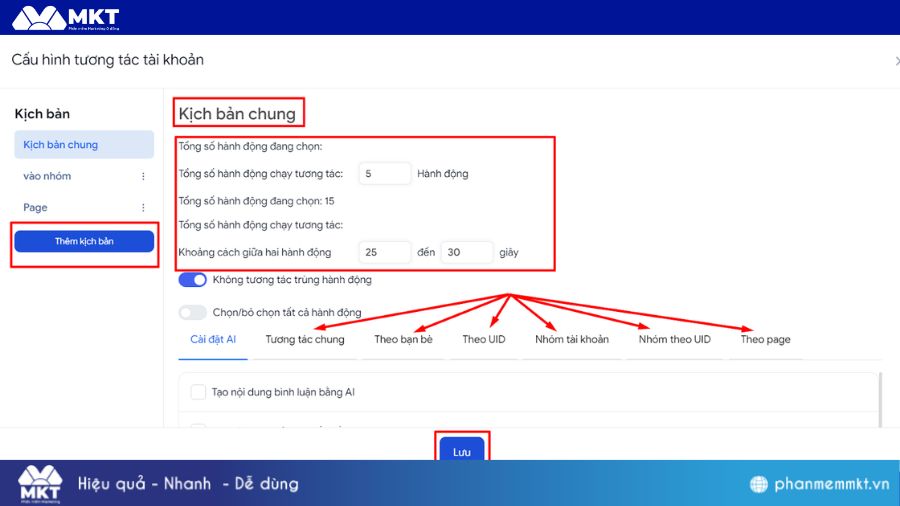
Task: Switch to the Theo bạn bè tab
Action: tap(403, 339)
